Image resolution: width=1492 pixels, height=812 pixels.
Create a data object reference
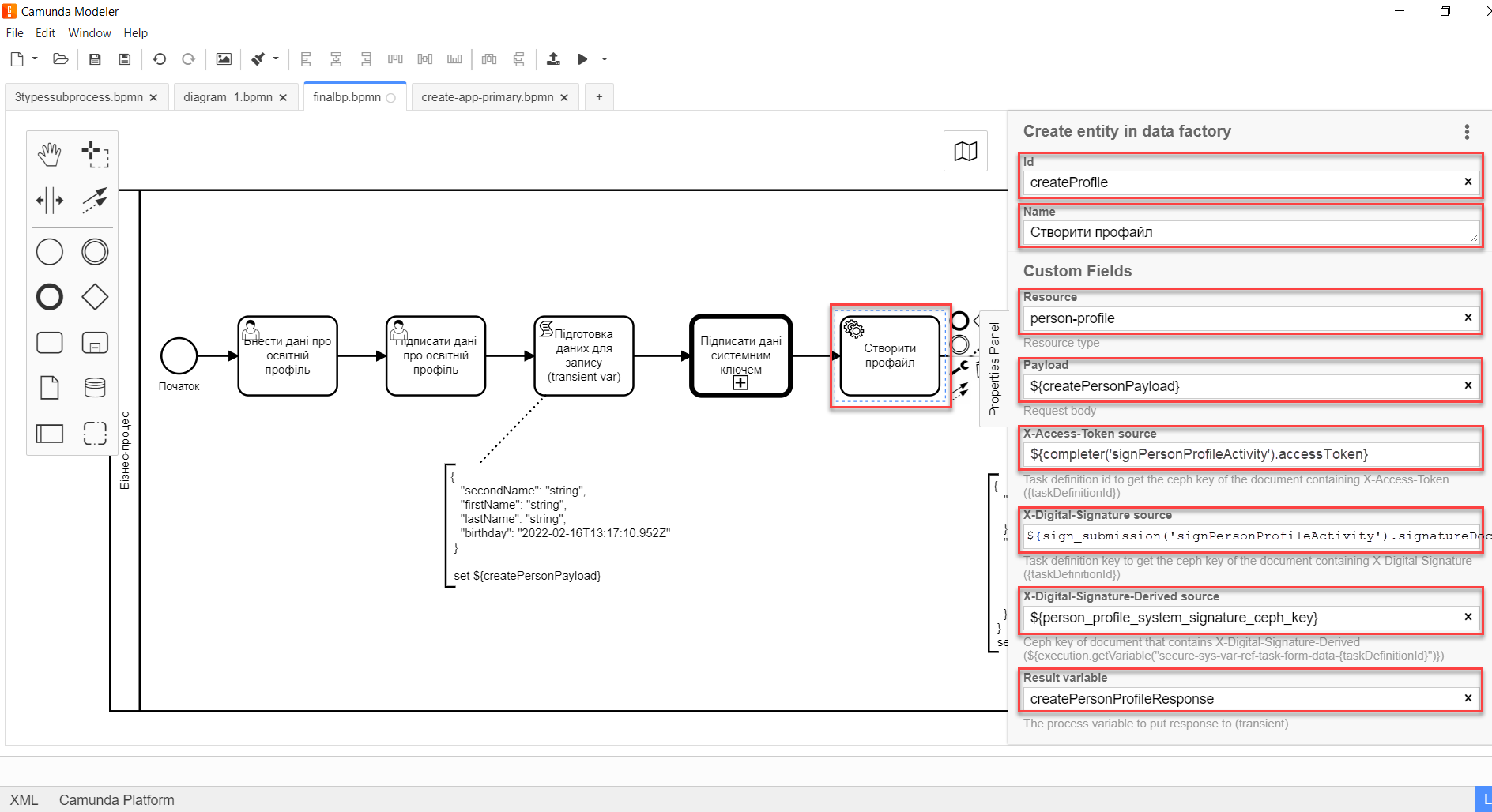pos(50,388)
